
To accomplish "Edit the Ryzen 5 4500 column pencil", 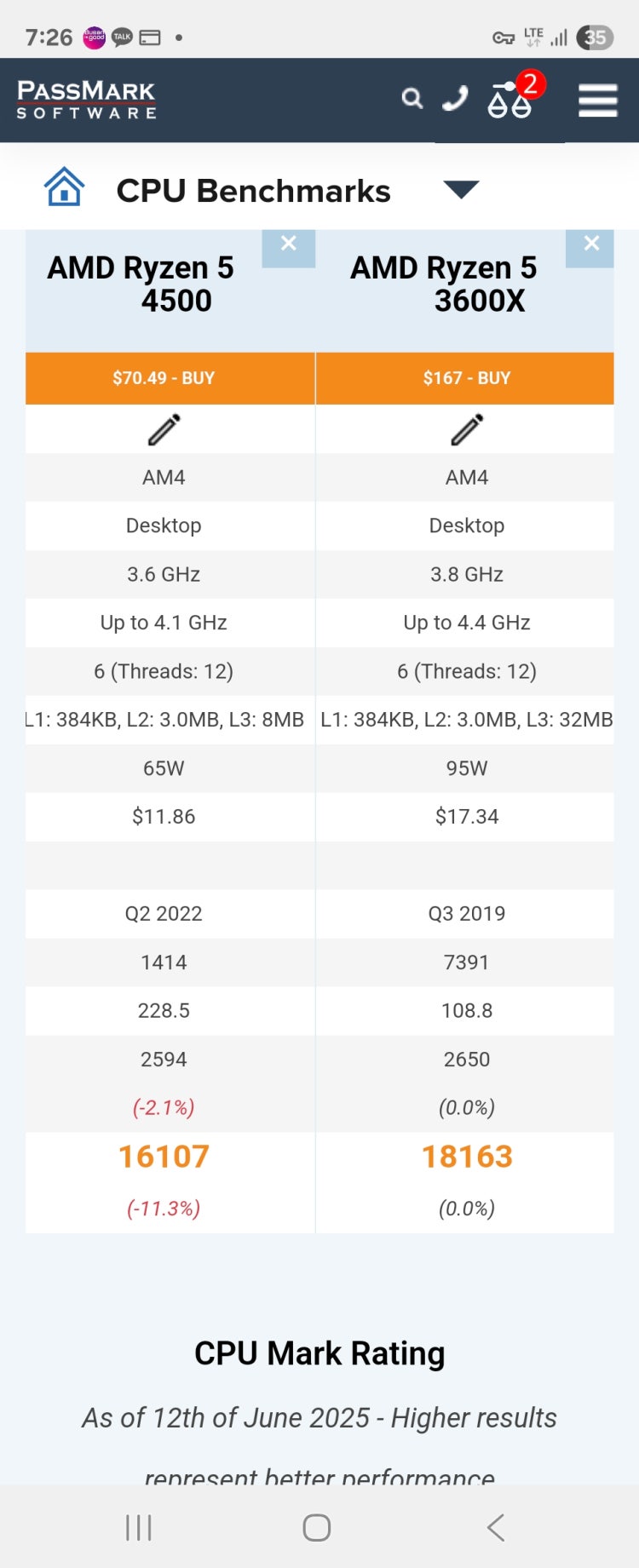I will pos(164,429).
